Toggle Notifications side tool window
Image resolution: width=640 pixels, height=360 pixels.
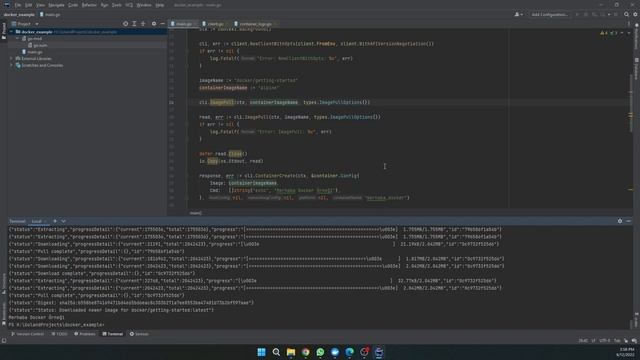point(636,35)
